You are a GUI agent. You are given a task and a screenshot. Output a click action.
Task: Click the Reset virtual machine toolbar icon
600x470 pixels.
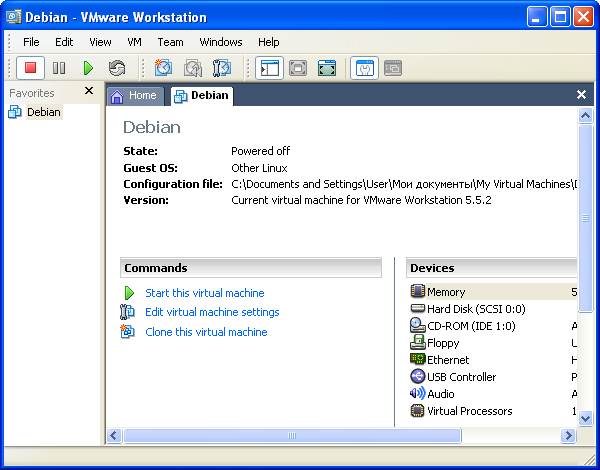(x=117, y=69)
